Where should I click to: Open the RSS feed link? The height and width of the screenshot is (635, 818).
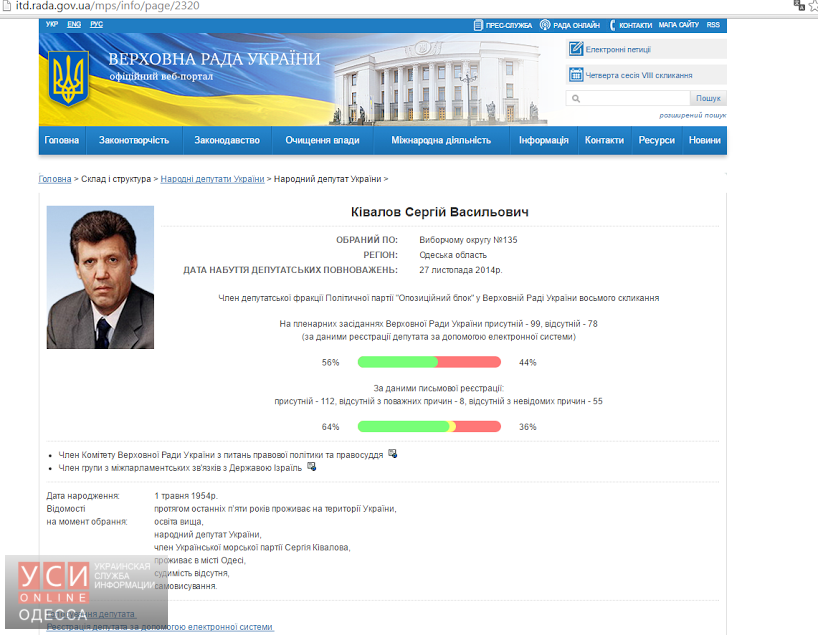coord(713,25)
